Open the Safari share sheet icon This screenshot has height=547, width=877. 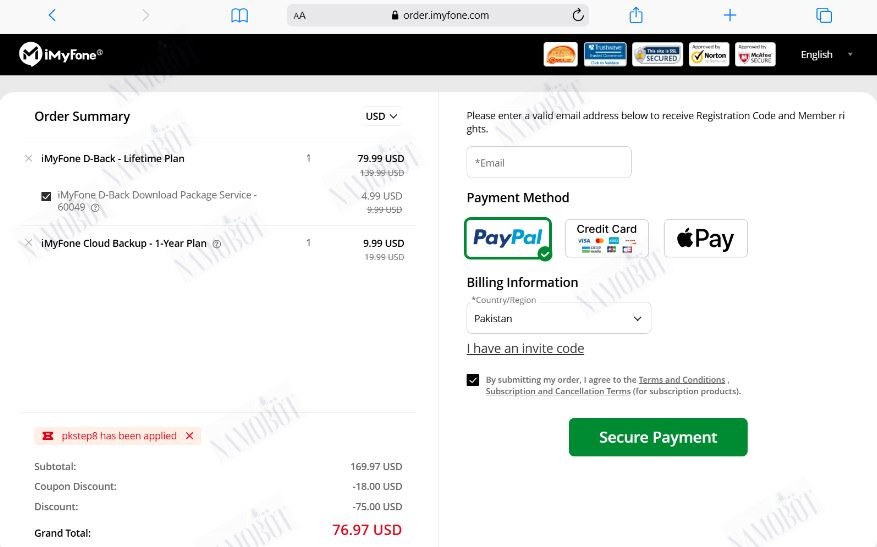(636, 15)
